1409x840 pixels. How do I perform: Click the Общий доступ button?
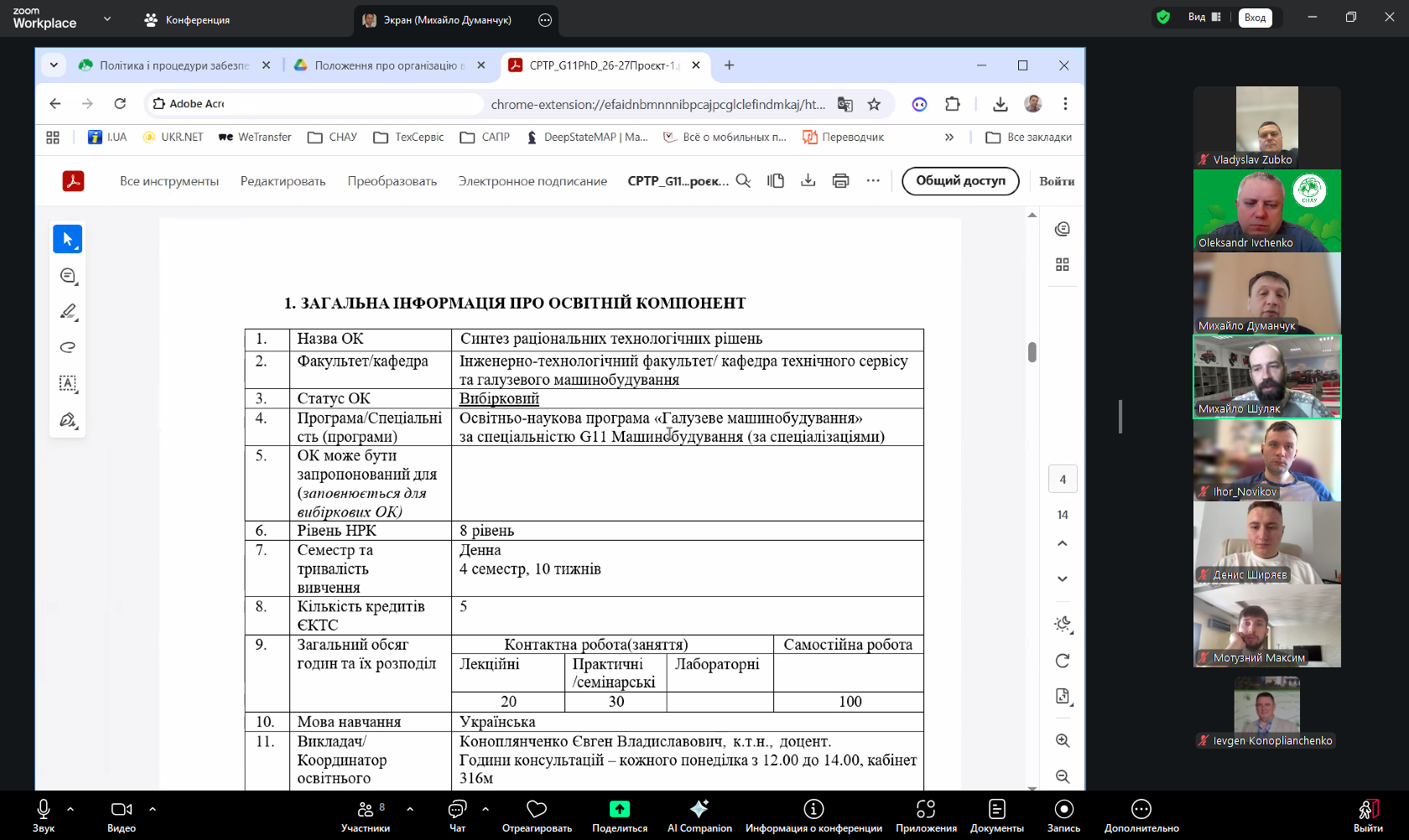960,181
